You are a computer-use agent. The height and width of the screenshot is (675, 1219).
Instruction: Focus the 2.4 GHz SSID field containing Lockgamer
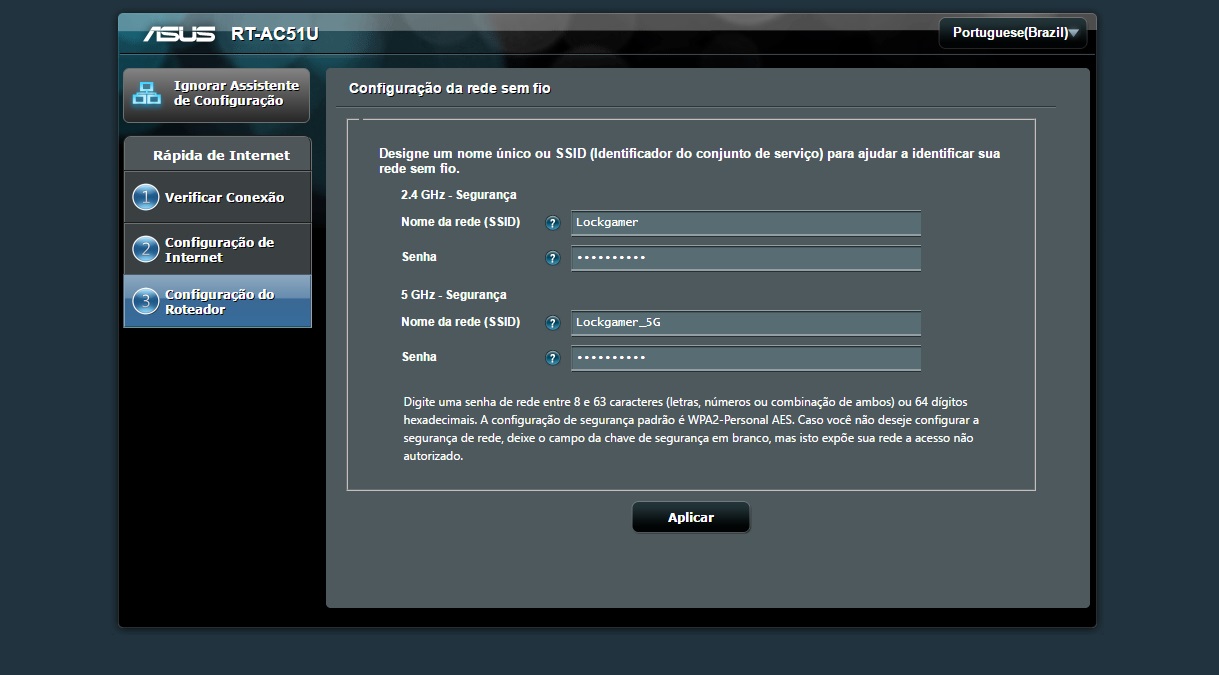pos(745,222)
